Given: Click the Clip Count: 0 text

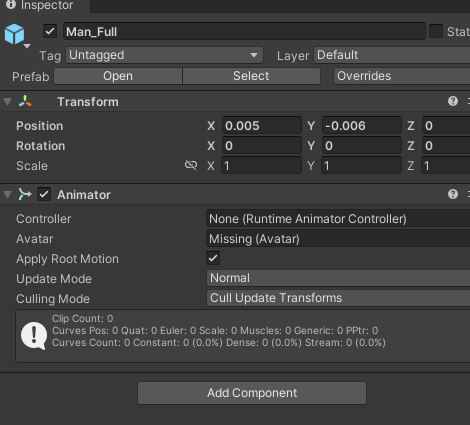Looking at the screenshot, I should click(x=82, y=319).
